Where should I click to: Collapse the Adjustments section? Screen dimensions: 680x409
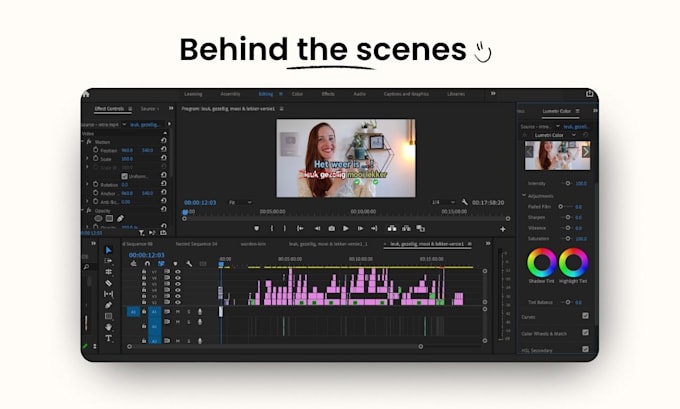point(524,196)
